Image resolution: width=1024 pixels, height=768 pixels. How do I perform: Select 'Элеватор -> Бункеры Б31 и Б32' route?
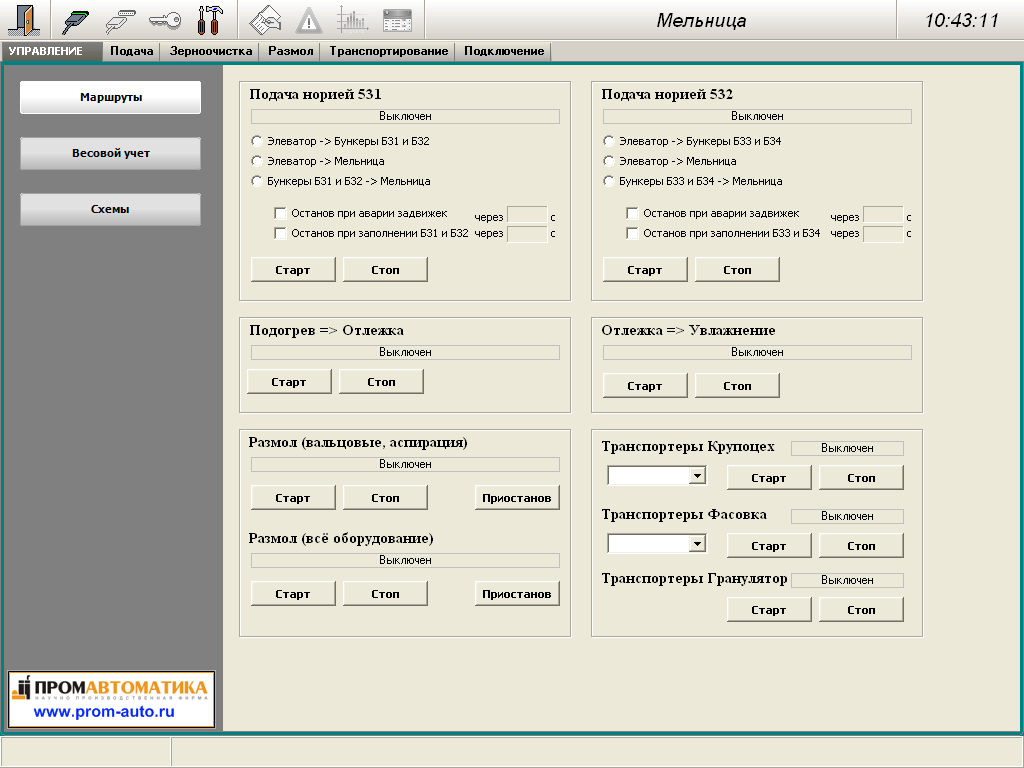[x=257, y=141]
